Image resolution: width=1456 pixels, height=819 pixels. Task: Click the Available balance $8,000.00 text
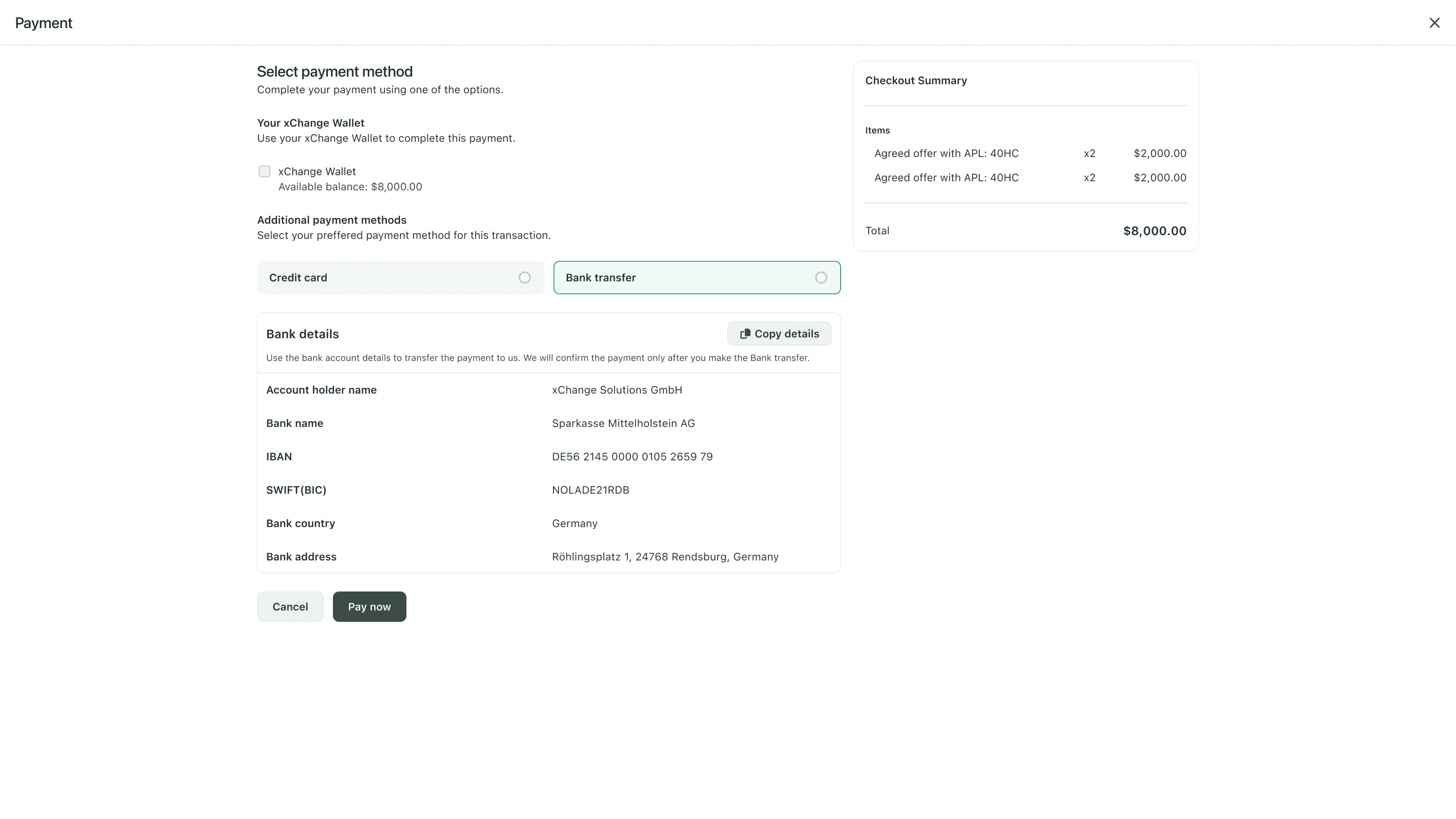(x=350, y=187)
